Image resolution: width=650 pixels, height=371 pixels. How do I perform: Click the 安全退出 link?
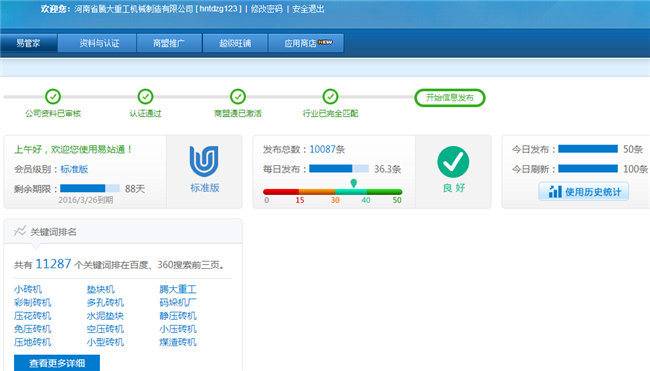[308, 9]
